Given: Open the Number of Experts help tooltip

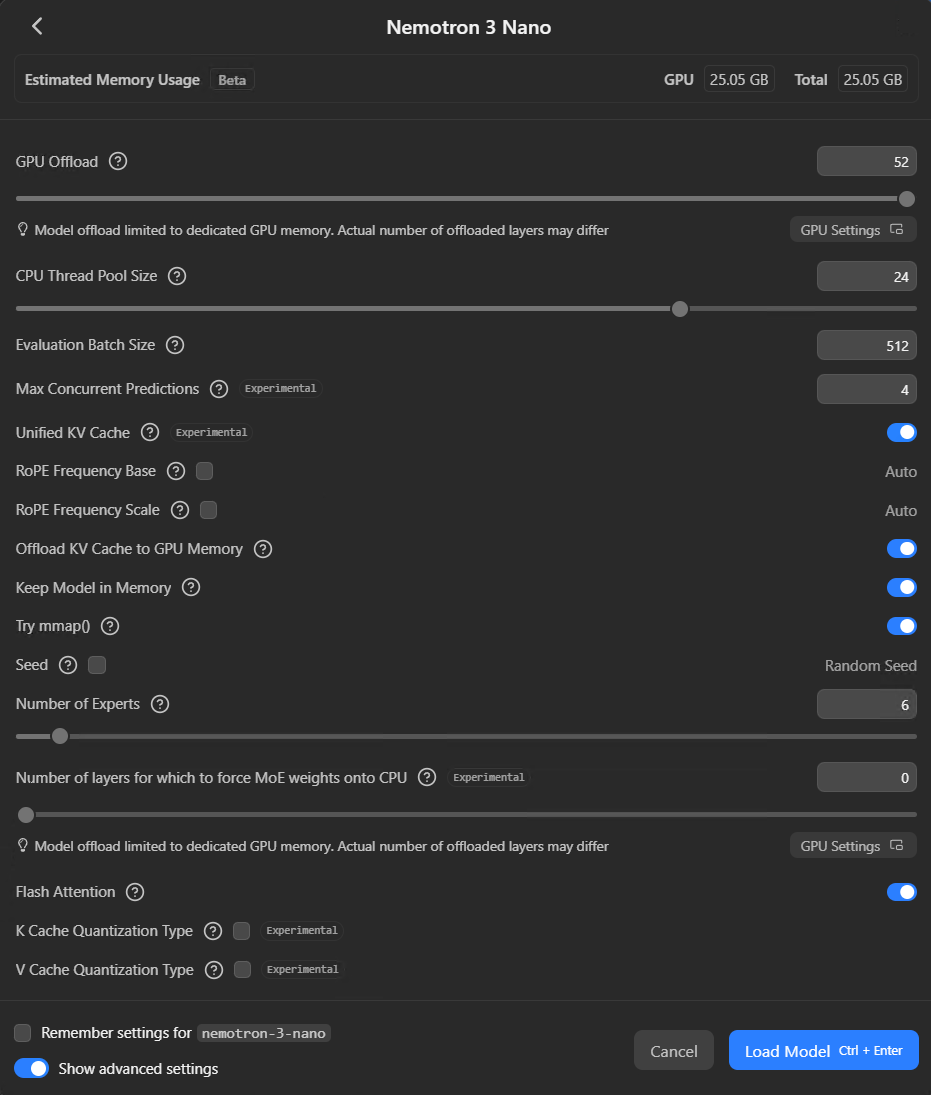Looking at the screenshot, I should point(160,704).
